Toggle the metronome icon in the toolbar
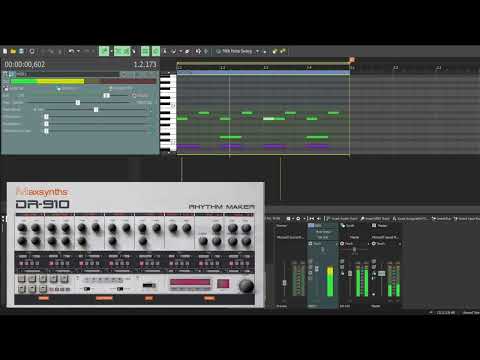The width and height of the screenshot is (480, 360). [165, 51]
